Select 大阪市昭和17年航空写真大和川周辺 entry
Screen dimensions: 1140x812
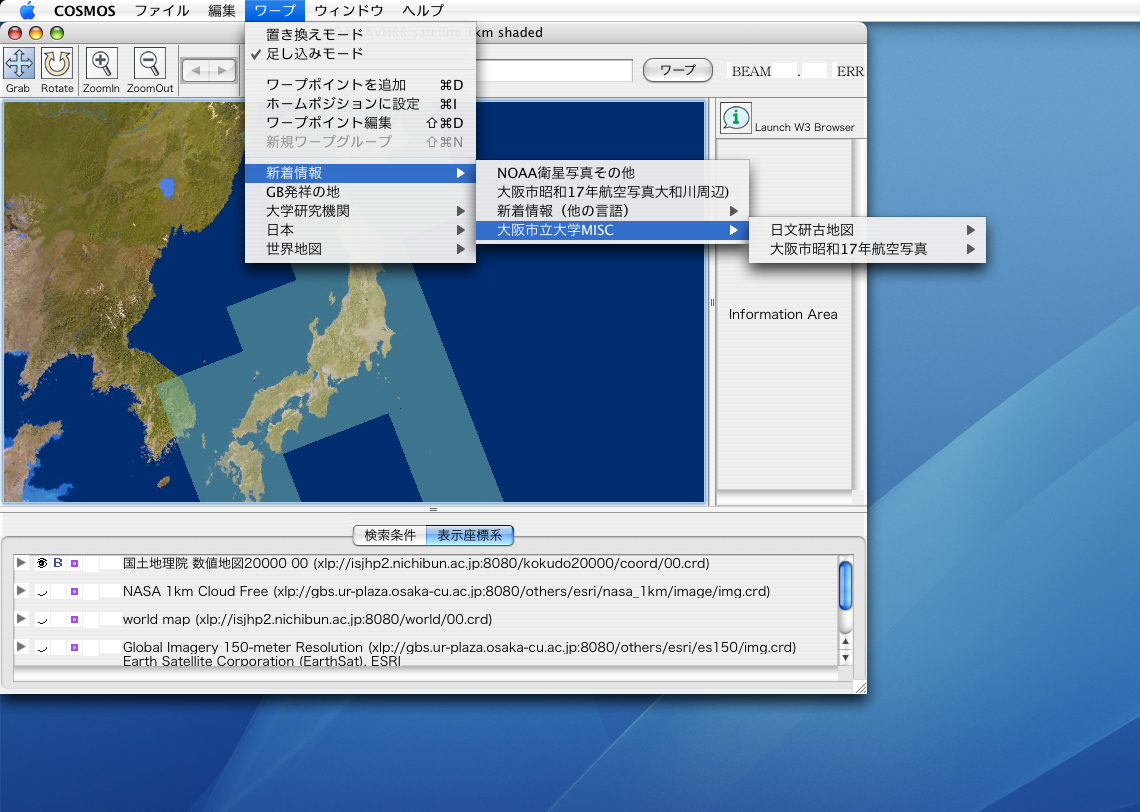(612, 192)
